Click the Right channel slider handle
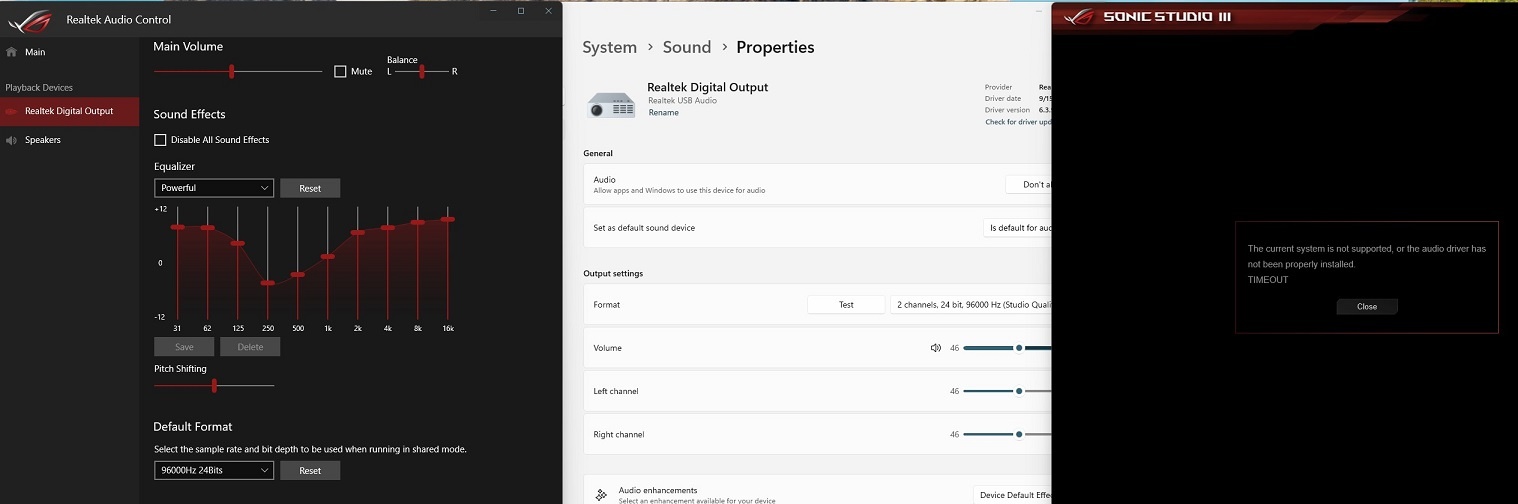Screen dimensions: 1518x504 coord(1018,434)
